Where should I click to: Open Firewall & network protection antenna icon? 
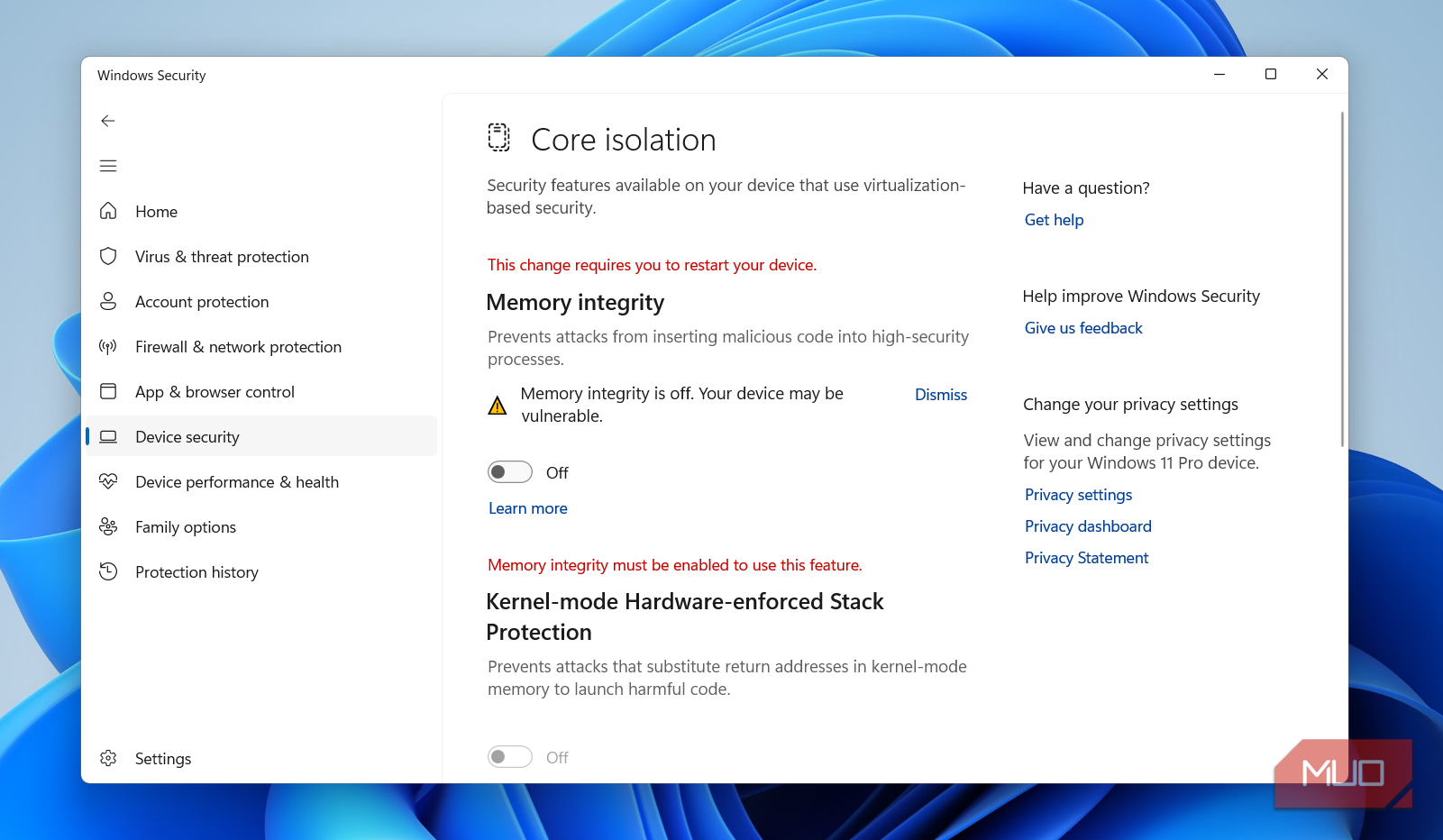(108, 346)
